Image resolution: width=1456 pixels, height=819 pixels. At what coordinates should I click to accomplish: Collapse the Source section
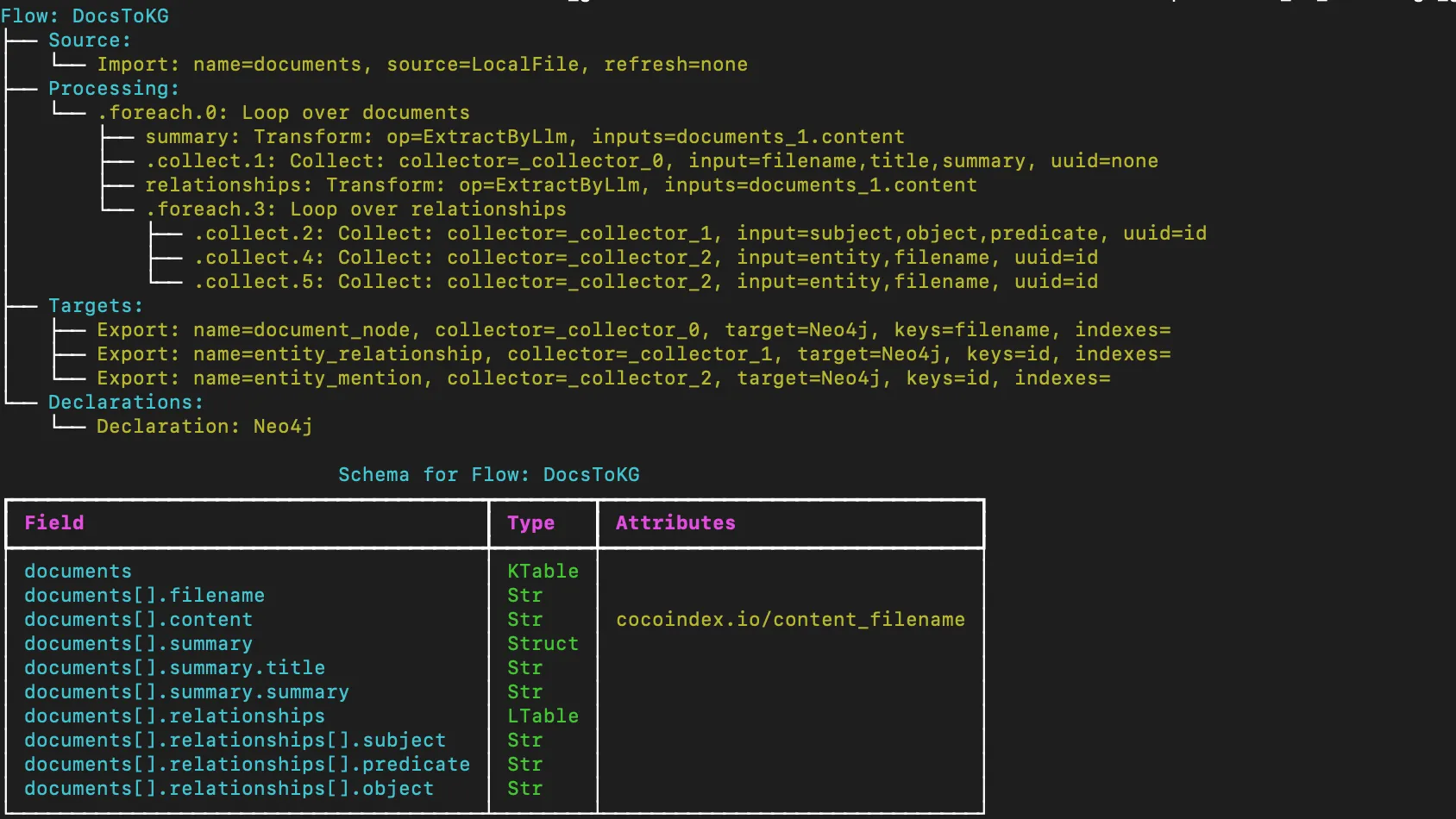(88, 40)
